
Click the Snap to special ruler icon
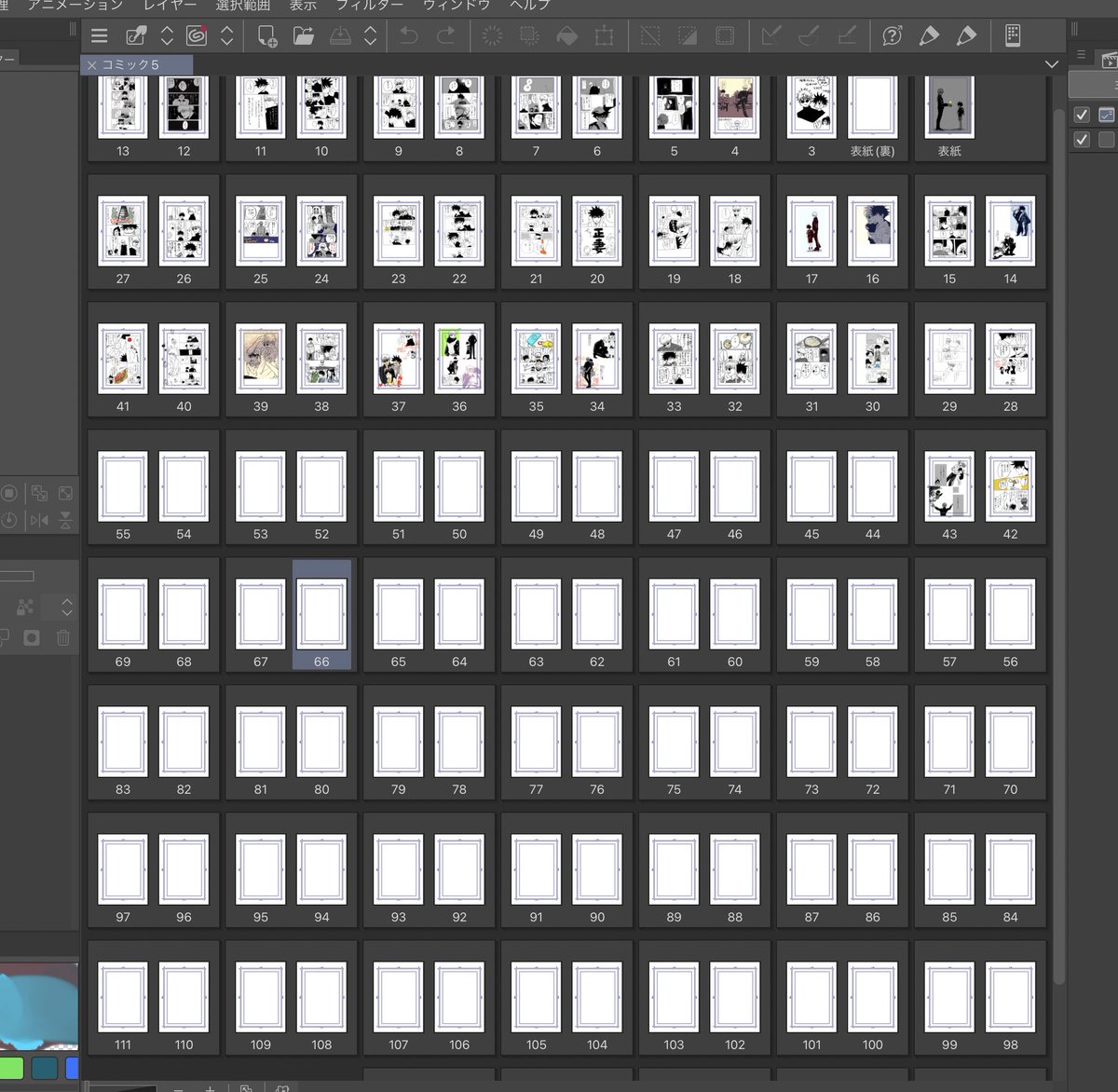click(809, 36)
